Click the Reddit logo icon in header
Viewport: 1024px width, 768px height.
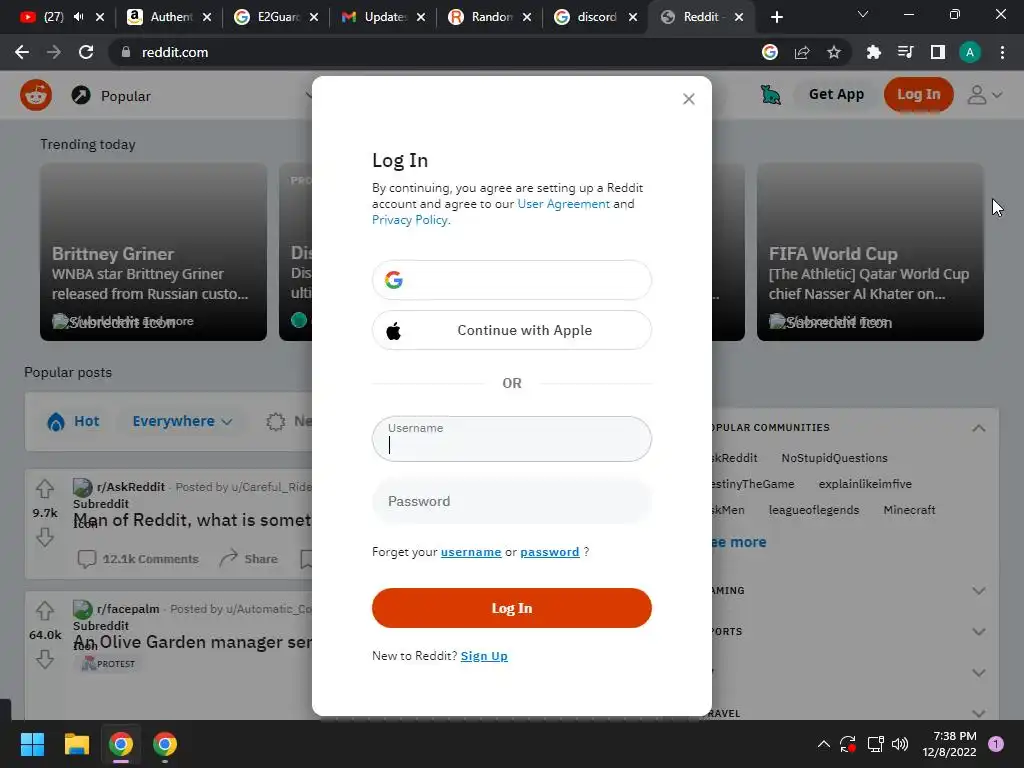[36, 95]
